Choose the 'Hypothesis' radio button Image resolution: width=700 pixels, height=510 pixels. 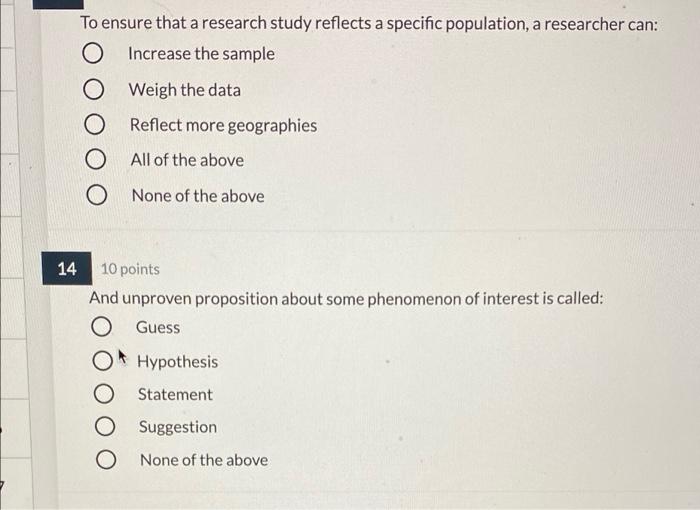pos(103,361)
